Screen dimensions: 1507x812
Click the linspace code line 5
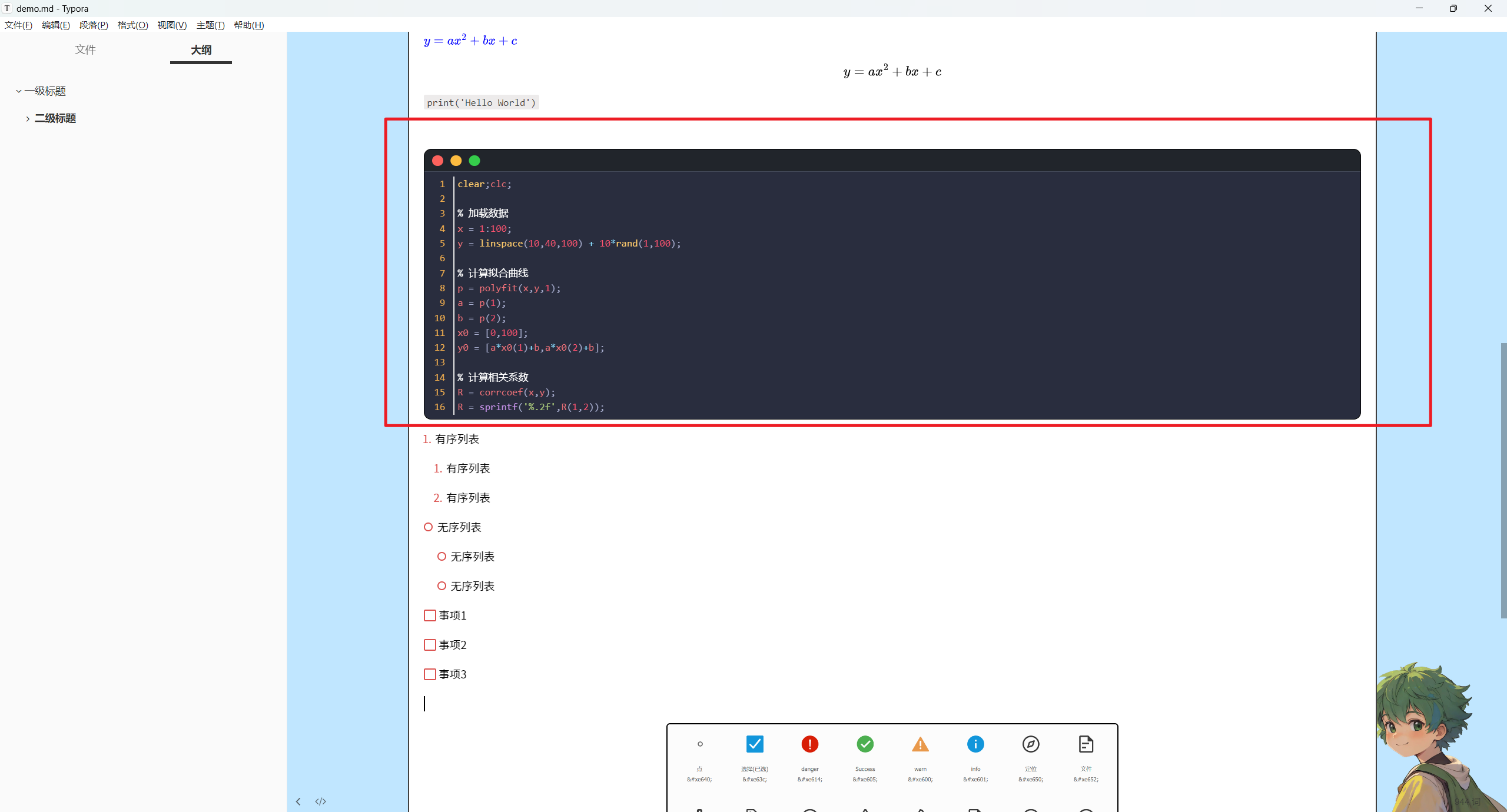pos(569,244)
